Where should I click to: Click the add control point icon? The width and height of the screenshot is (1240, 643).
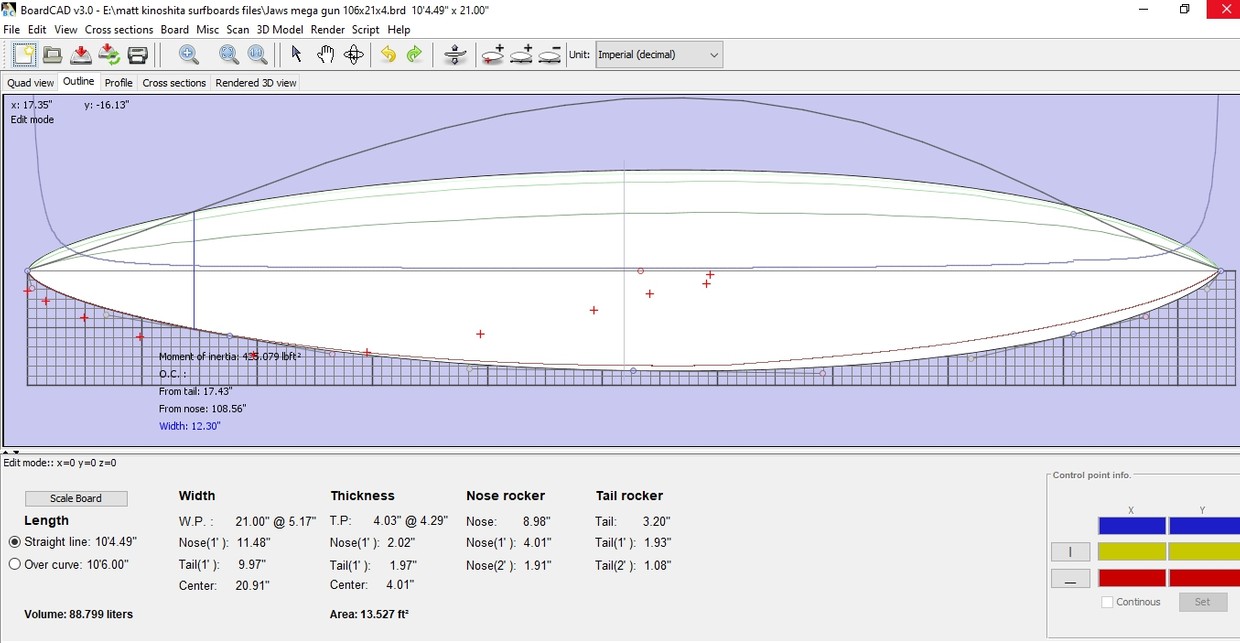493,55
